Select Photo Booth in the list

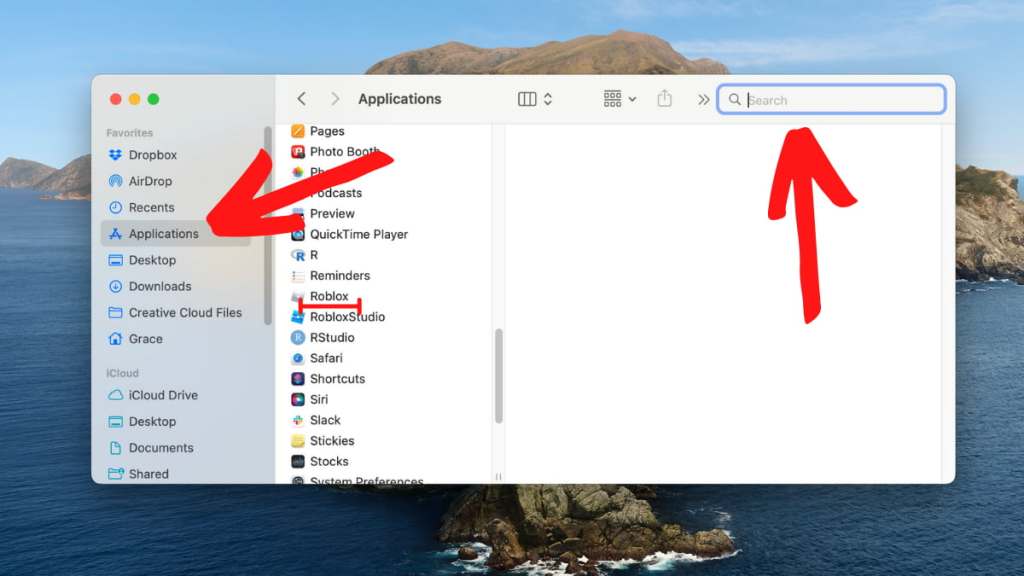pos(345,152)
